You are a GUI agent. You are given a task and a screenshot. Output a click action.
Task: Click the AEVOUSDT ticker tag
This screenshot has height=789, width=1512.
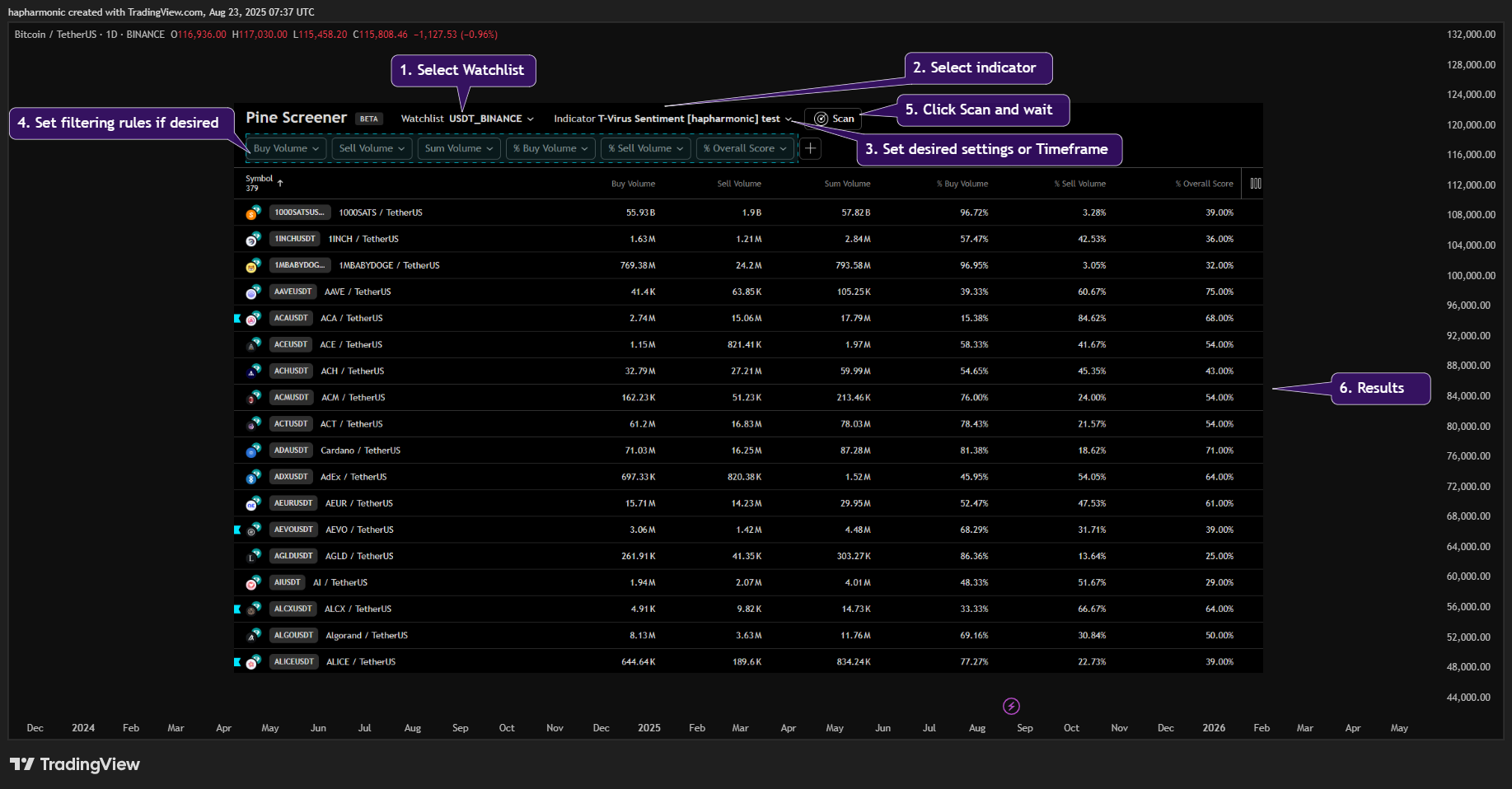[293, 529]
